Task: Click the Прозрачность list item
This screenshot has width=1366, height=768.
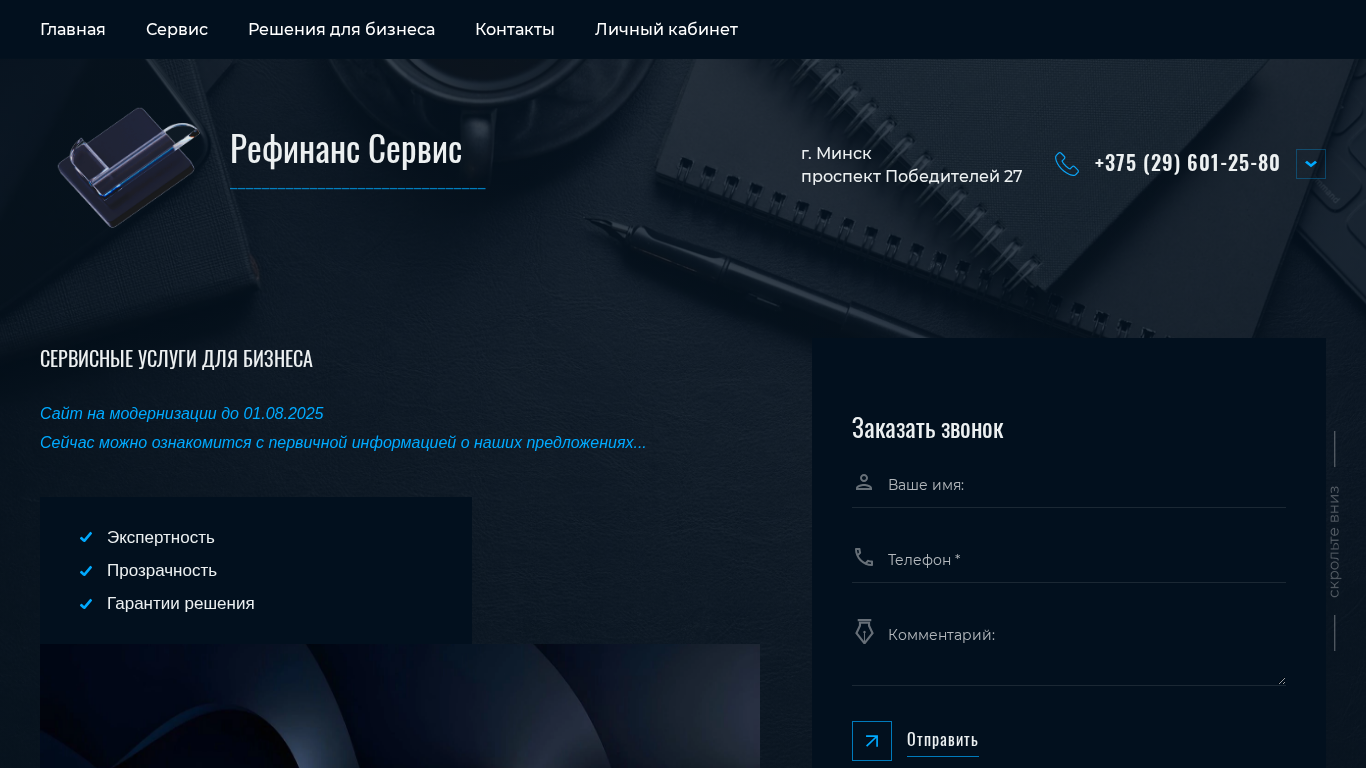Action: (162, 570)
